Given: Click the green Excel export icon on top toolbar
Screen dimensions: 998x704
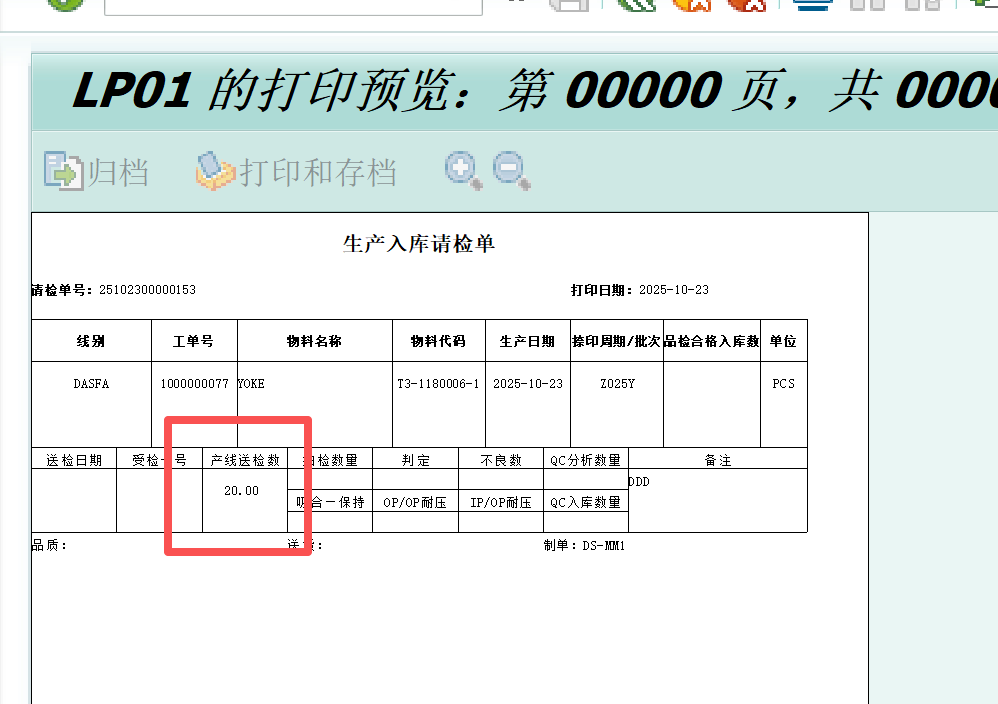Looking at the screenshot, I should point(637,5).
